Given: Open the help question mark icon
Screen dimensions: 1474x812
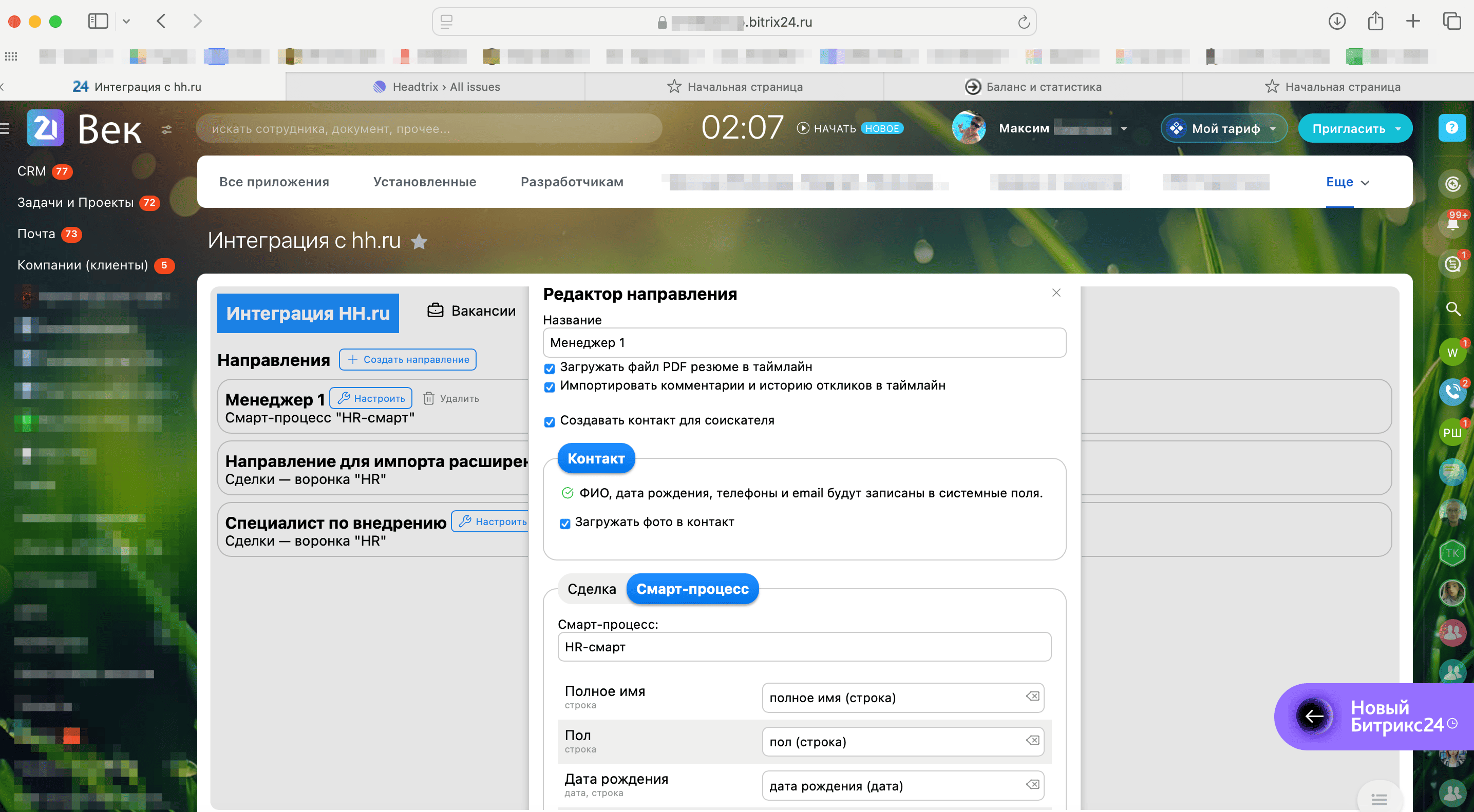Looking at the screenshot, I should (x=1452, y=127).
